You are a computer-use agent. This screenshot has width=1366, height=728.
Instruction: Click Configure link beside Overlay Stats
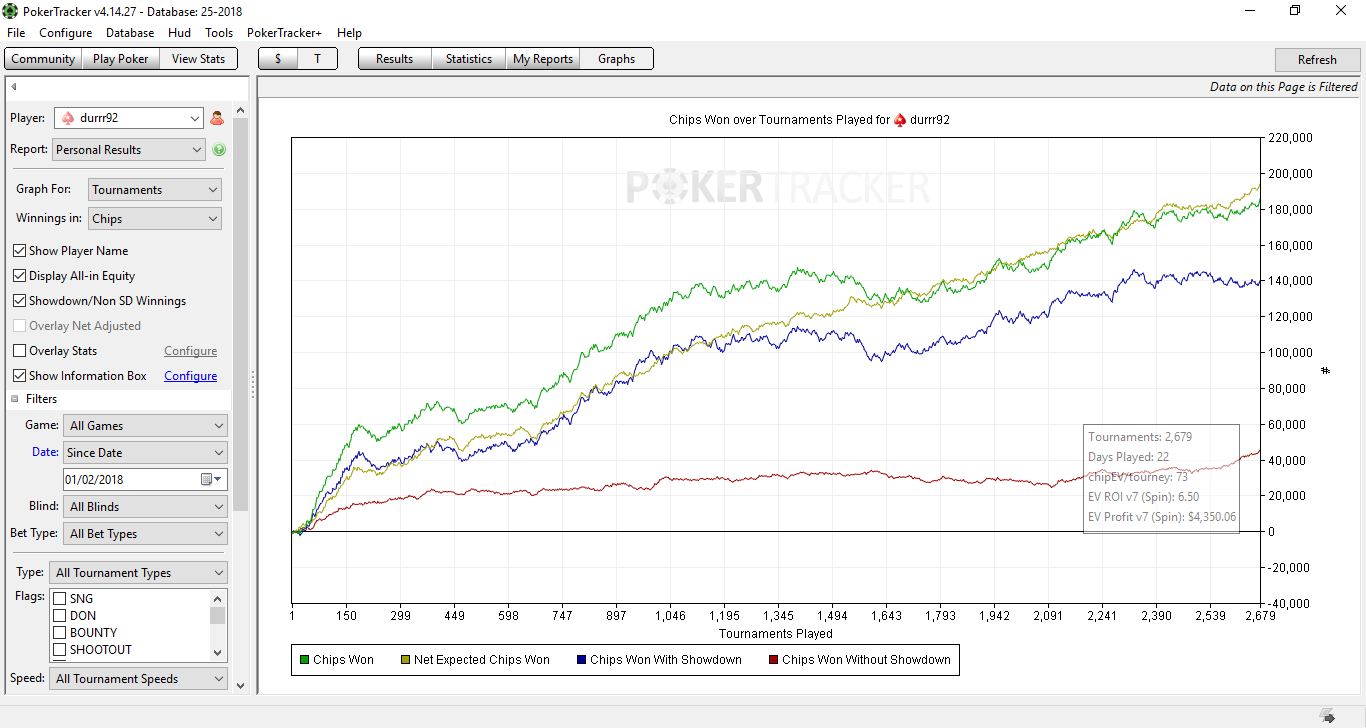(190, 351)
